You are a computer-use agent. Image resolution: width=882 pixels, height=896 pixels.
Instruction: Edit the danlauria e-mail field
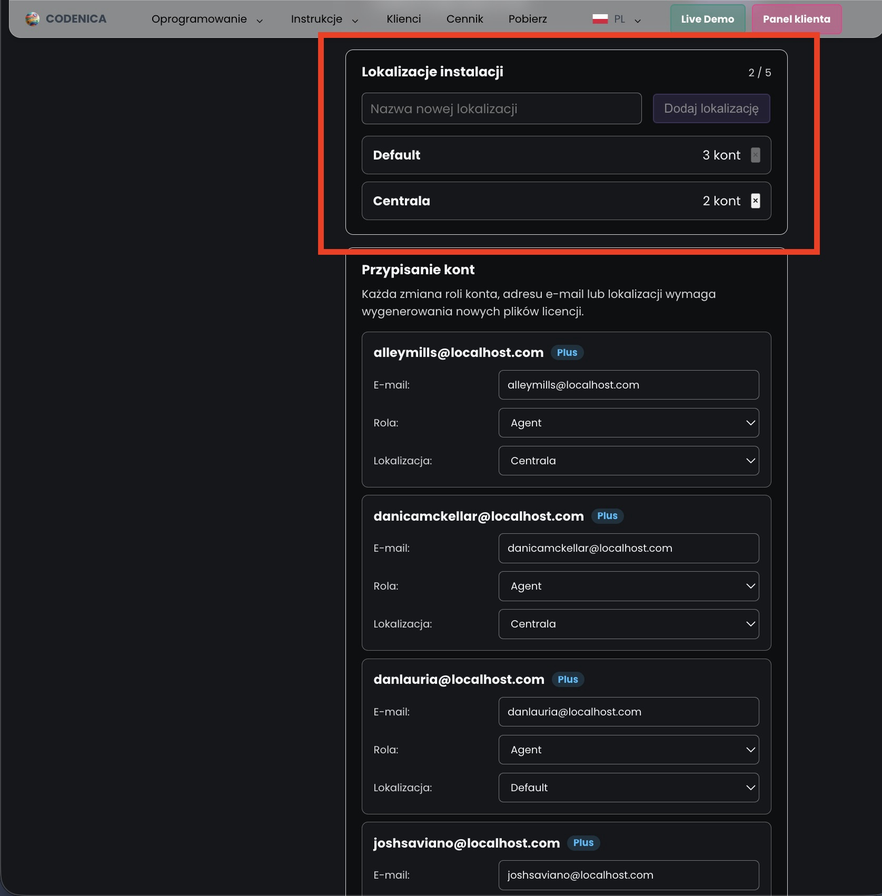628,712
